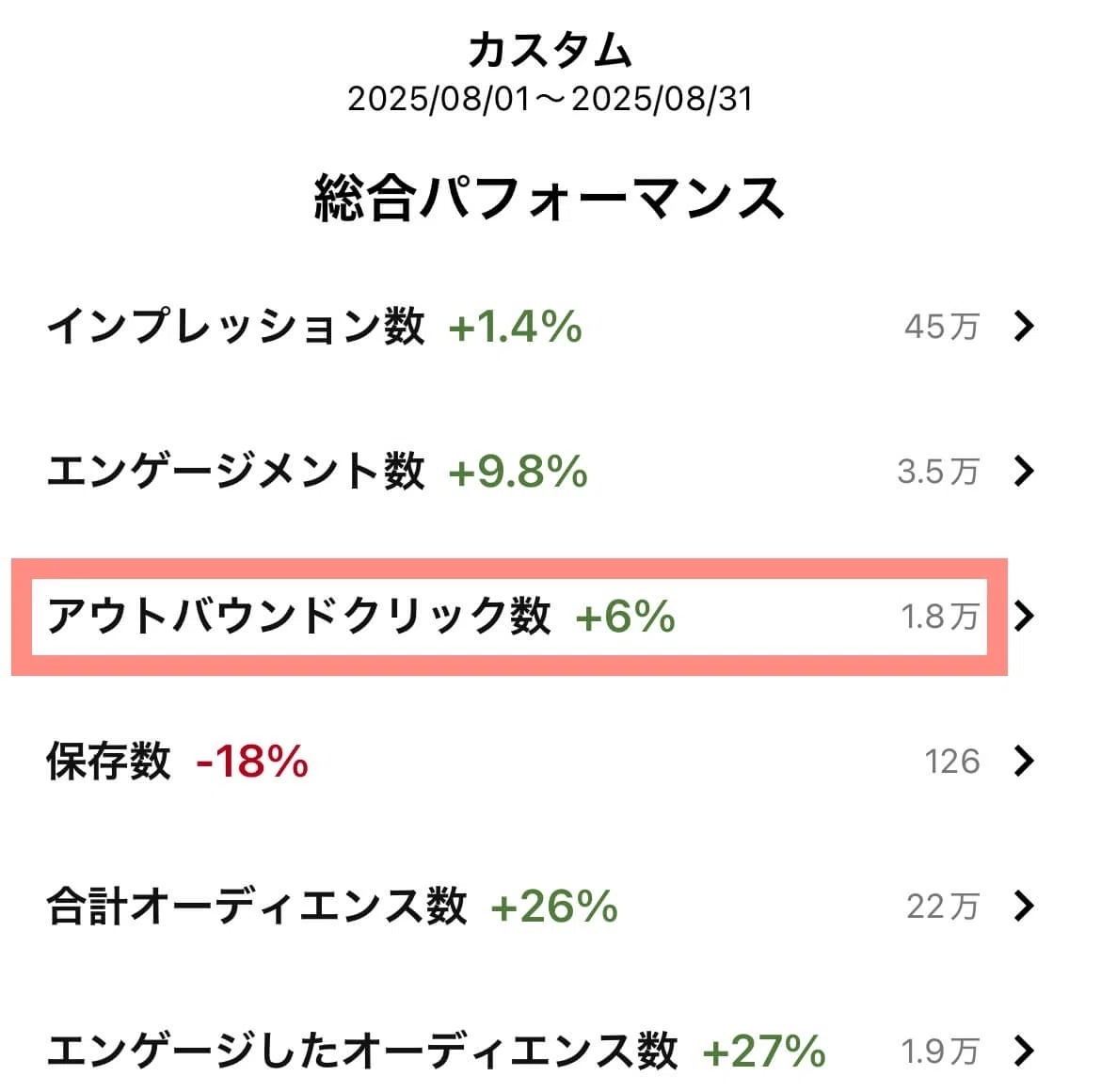Click the +1.4% impressions change value
The height and width of the screenshot is (1092, 1101).
coord(516,328)
